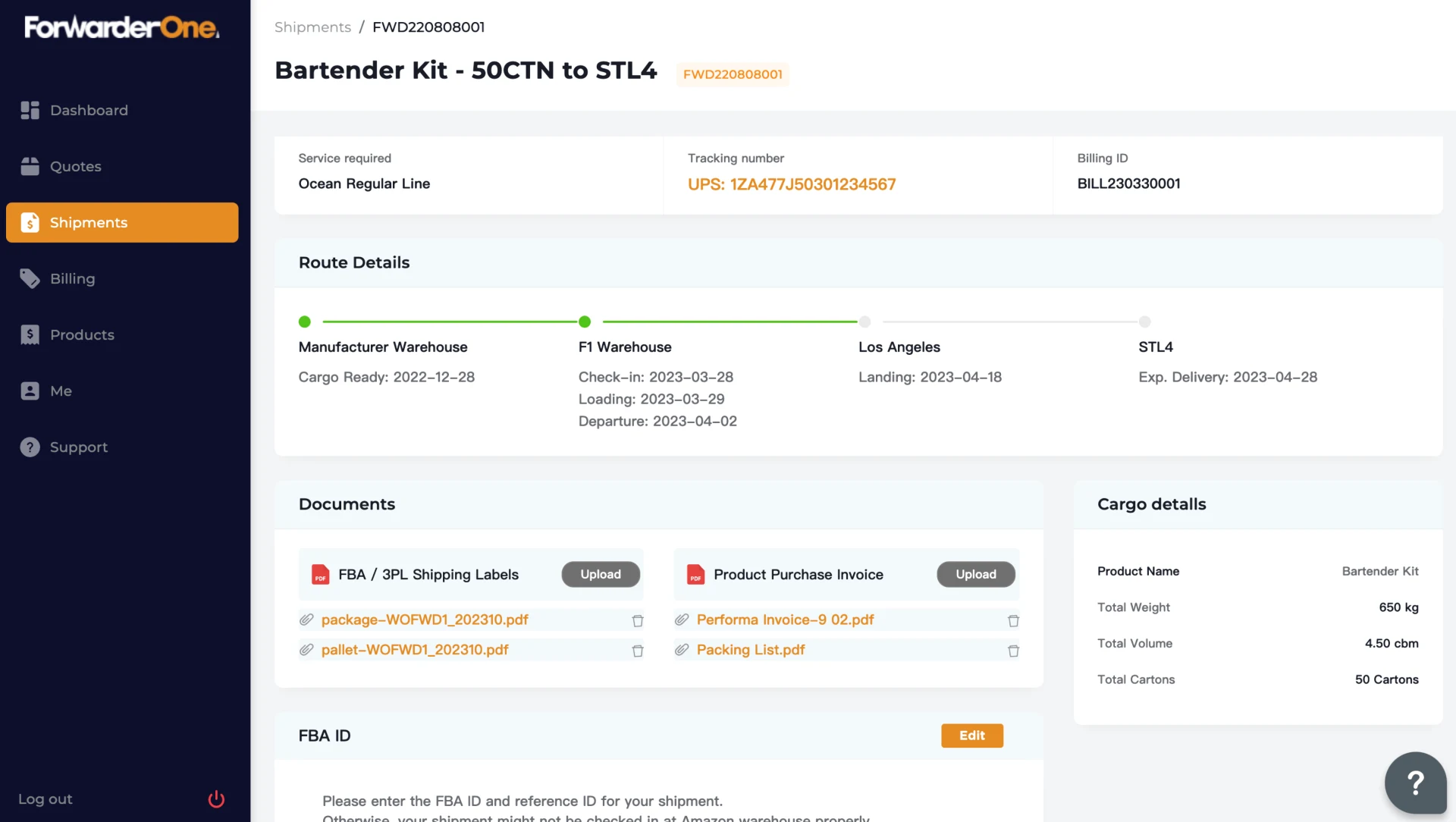Click the F1 Warehouse route marker

585,322
